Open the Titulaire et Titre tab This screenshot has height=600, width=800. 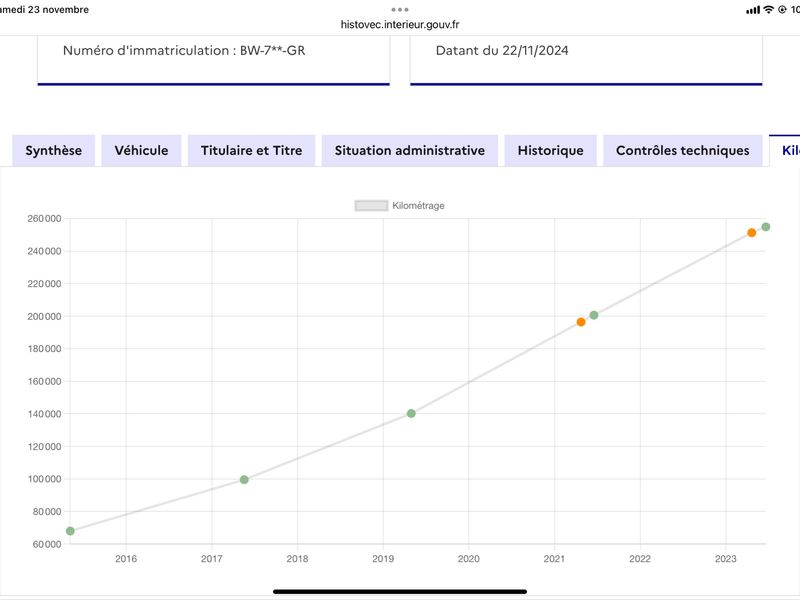click(252, 151)
